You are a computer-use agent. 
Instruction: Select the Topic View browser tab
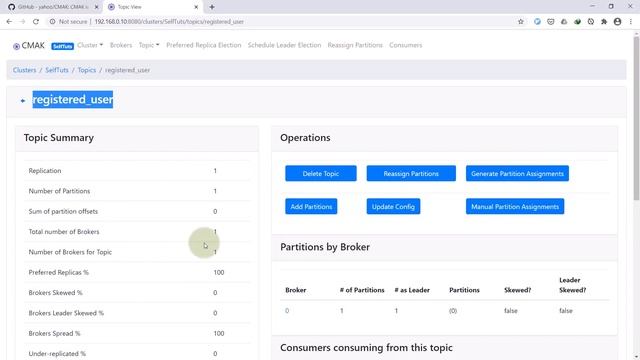click(x=153, y=7)
